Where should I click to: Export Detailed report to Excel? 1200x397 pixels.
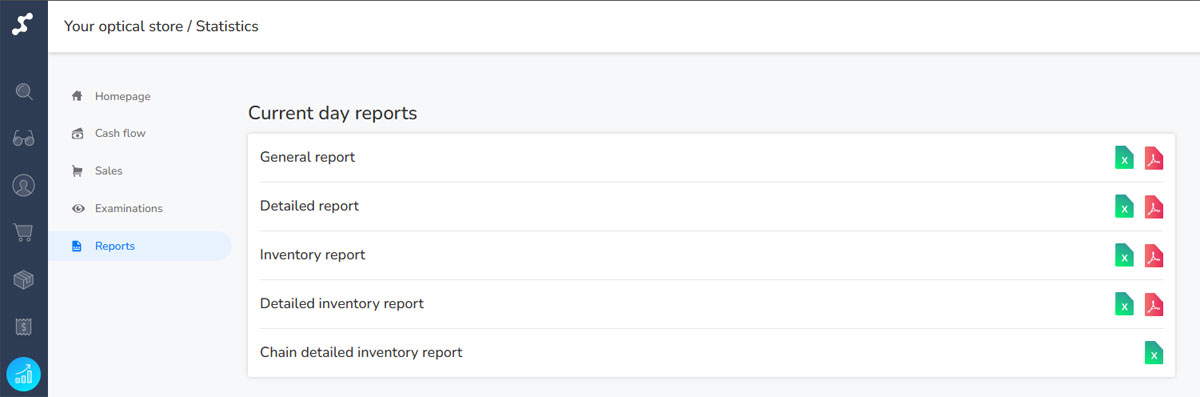(x=1124, y=207)
